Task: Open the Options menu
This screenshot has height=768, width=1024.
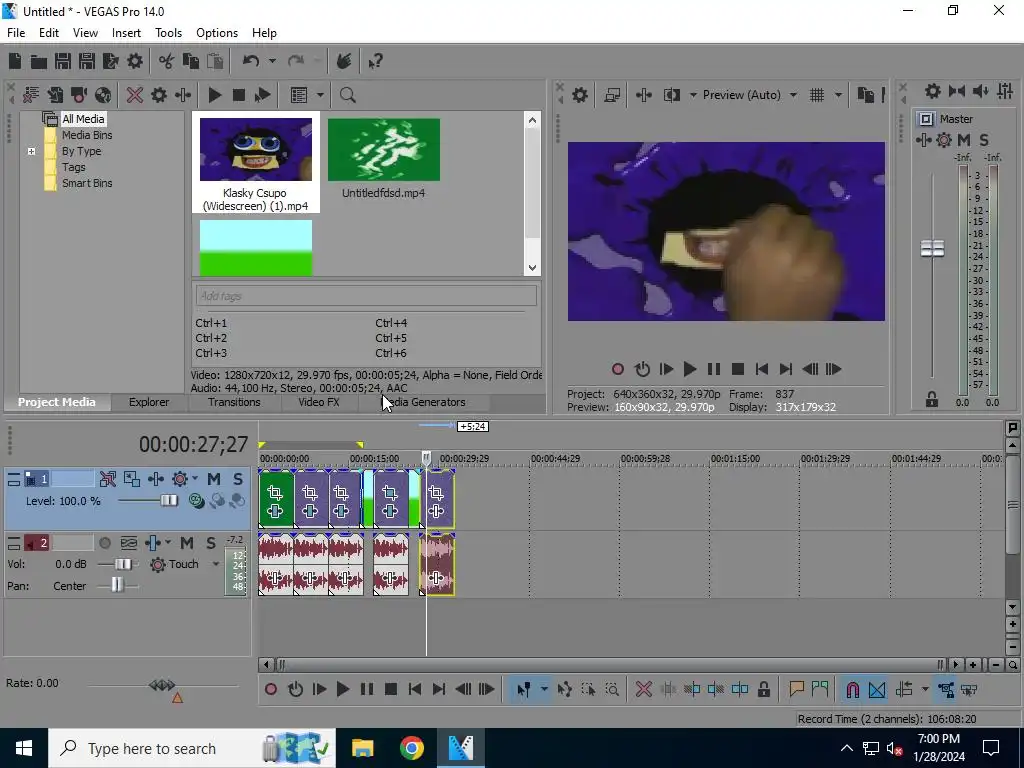Action: pyautogui.click(x=217, y=33)
